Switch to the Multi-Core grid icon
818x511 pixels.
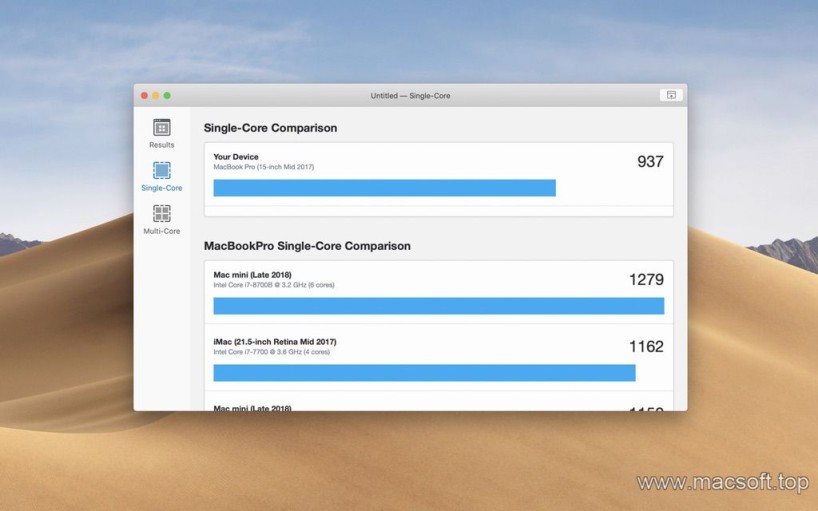pyautogui.click(x=161, y=213)
